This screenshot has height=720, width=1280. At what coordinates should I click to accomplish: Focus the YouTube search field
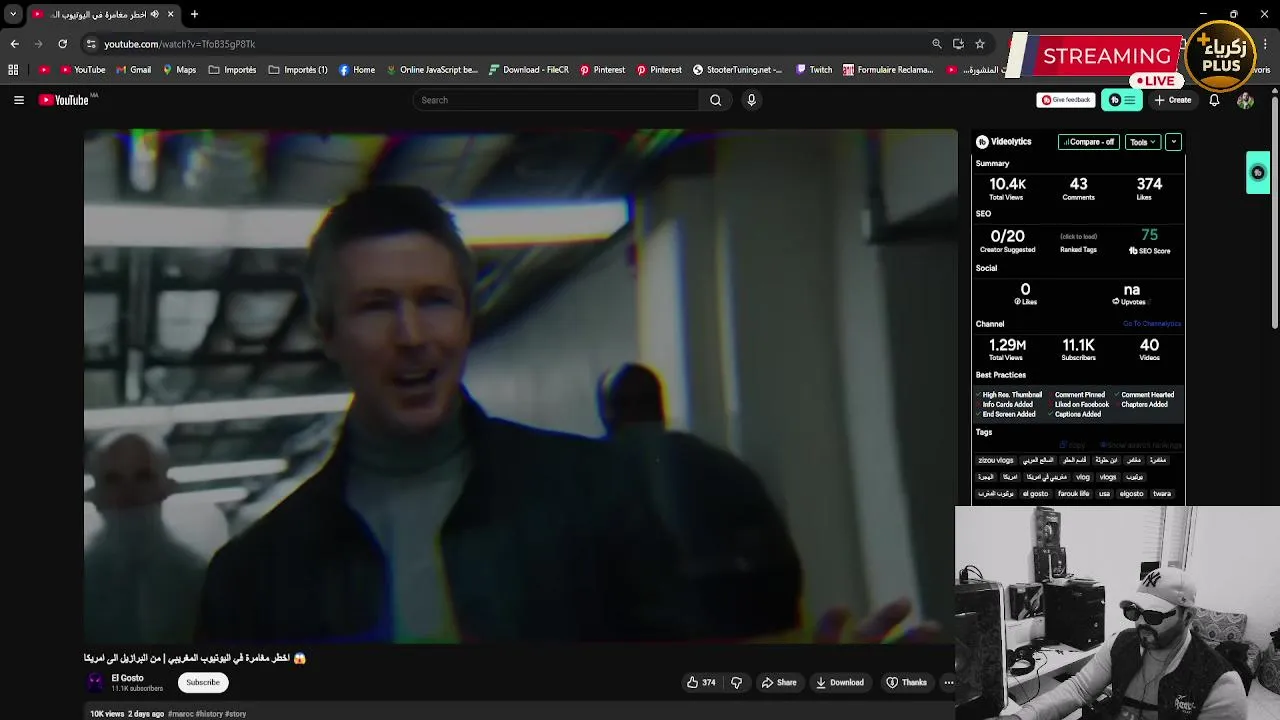(x=556, y=100)
